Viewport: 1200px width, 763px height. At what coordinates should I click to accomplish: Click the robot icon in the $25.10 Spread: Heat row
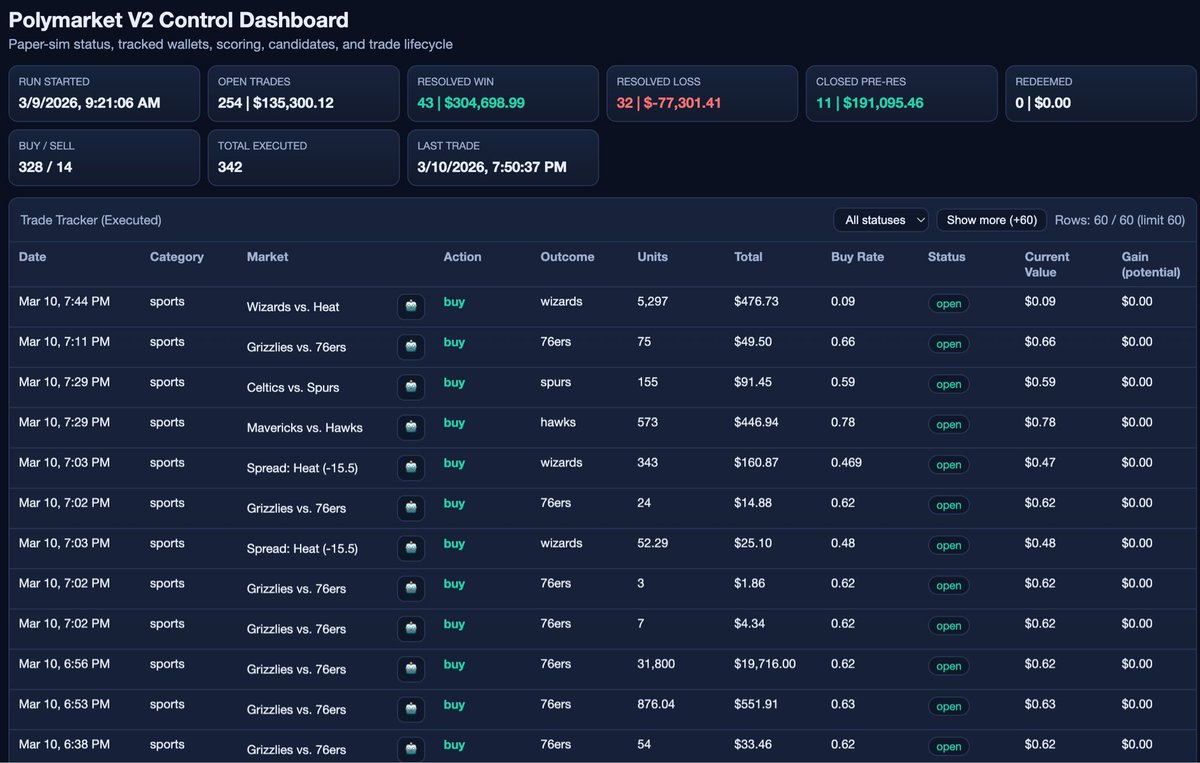(411, 548)
